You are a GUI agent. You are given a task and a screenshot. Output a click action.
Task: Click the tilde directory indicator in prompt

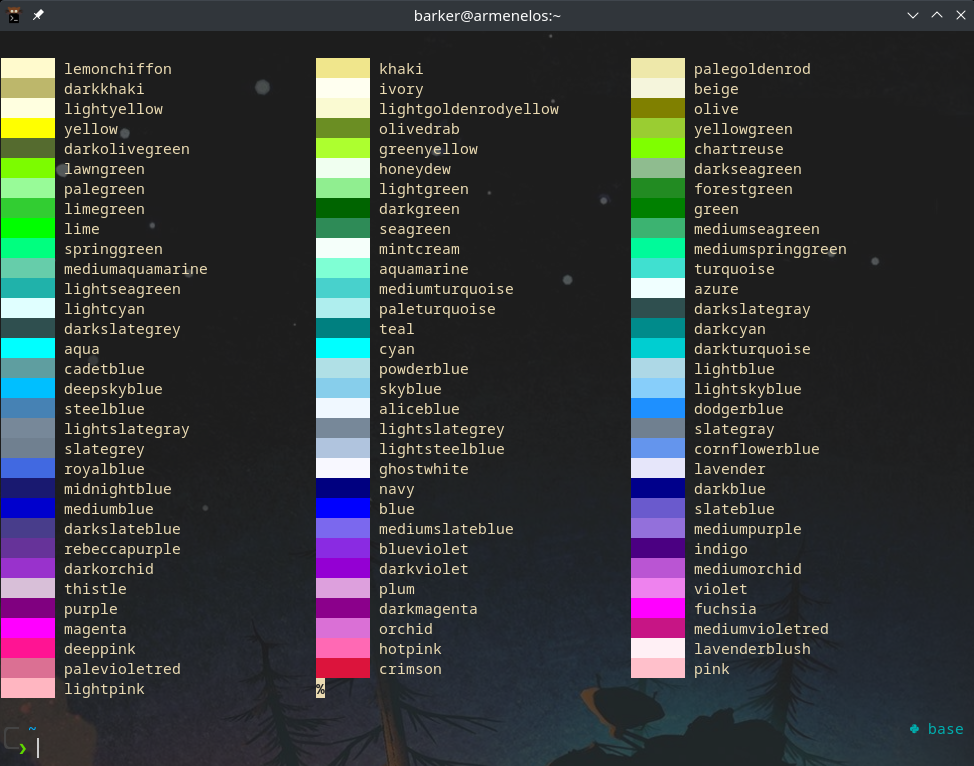click(32, 729)
